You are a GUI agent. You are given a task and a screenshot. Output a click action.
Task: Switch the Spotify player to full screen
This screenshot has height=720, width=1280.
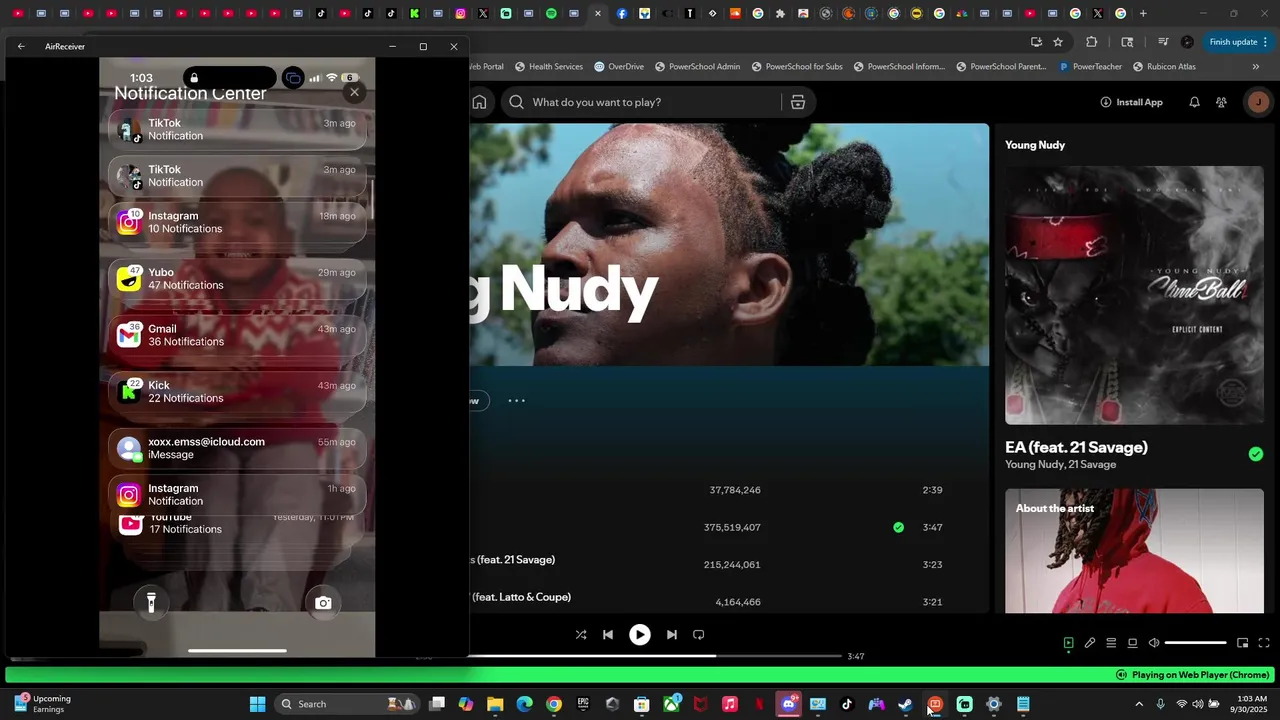pyautogui.click(x=1264, y=643)
